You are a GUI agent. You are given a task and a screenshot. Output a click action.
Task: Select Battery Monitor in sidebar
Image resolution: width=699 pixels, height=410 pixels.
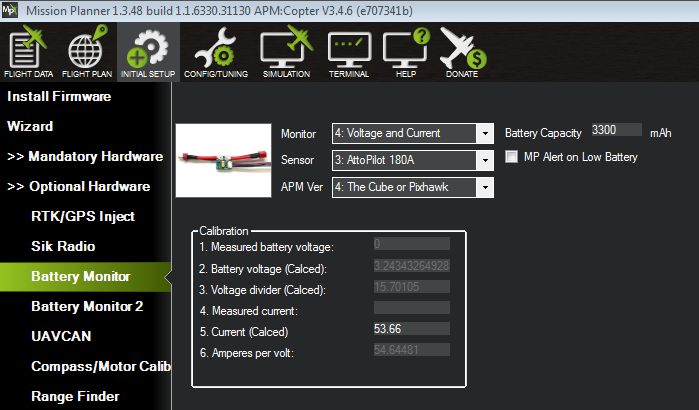(x=85, y=276)
